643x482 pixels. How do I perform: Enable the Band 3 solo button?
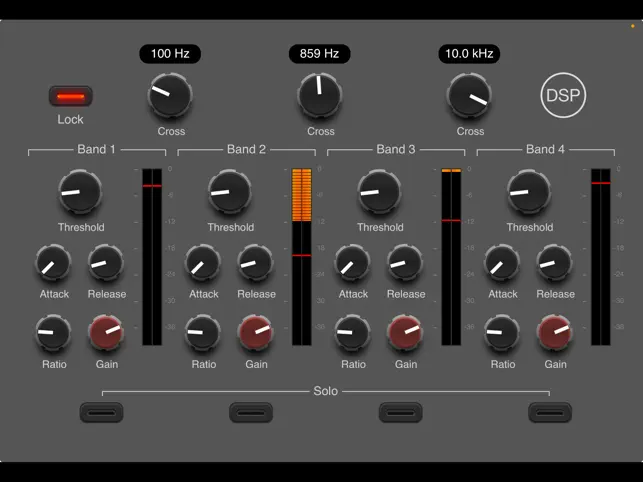(401, 412)
